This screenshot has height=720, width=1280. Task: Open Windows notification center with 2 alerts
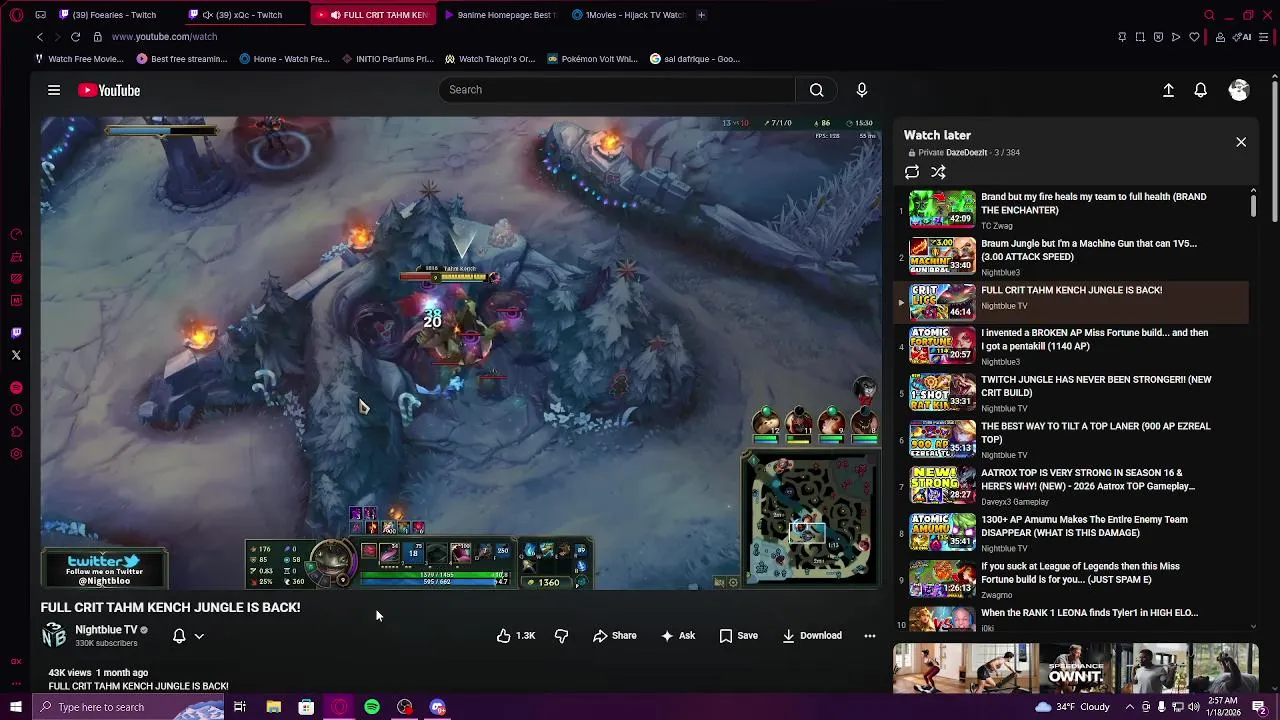click(x=1261, y=707)
